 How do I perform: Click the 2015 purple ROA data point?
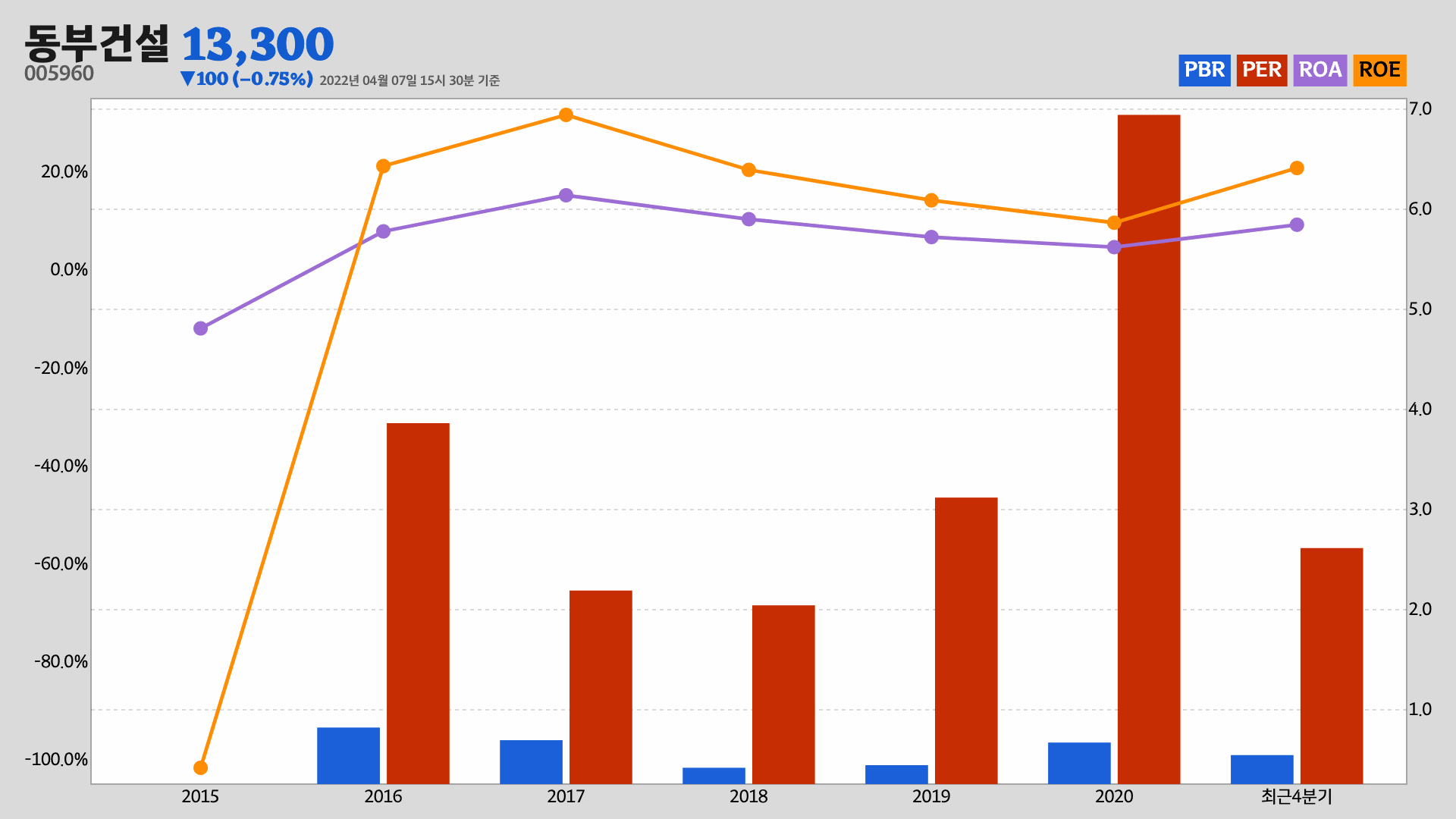tap(200, 328)
